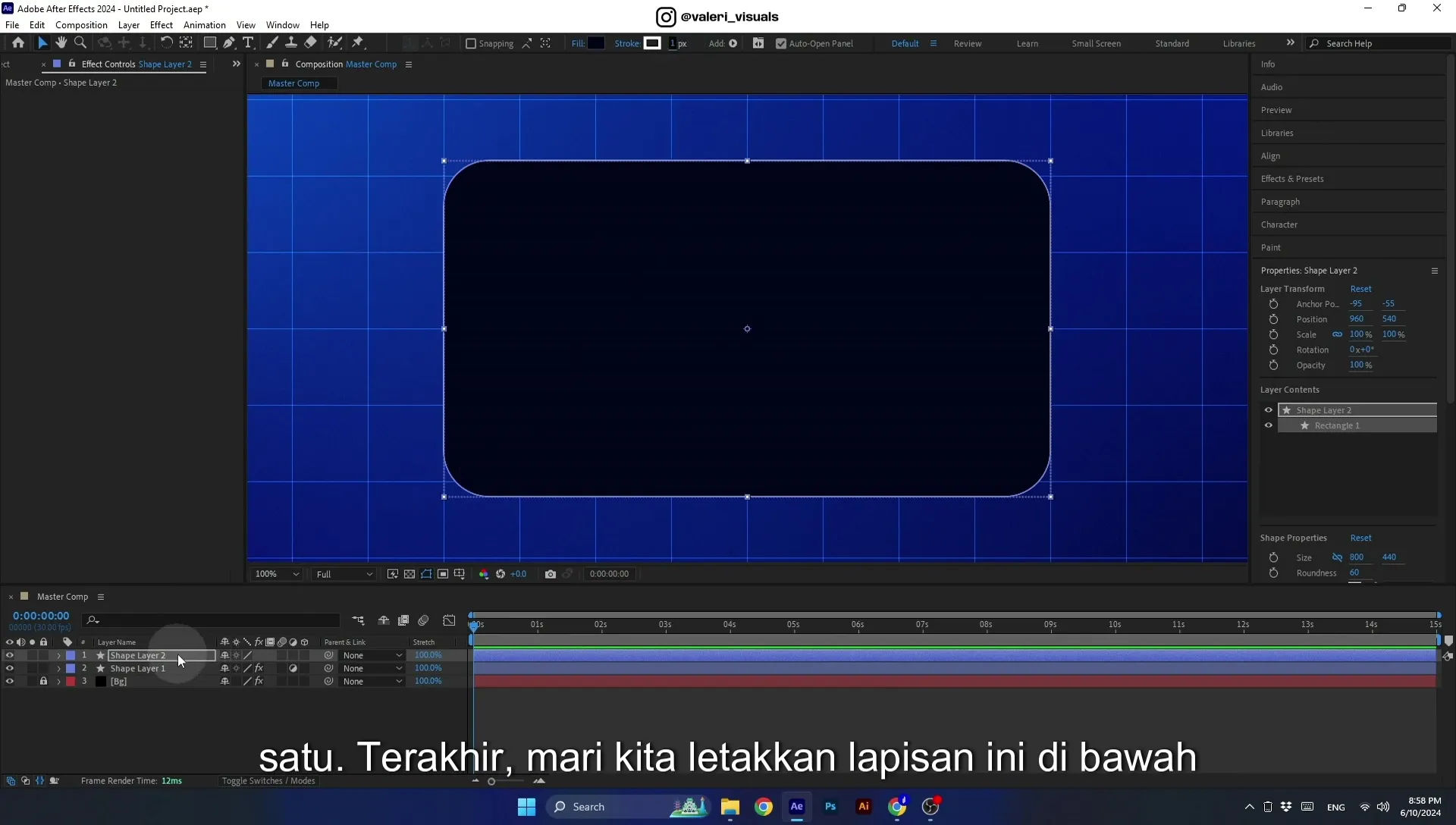The width and height of the screenshot is (1456, 825).
Task: Select the Rotation tool
Action: coord(167,43)
